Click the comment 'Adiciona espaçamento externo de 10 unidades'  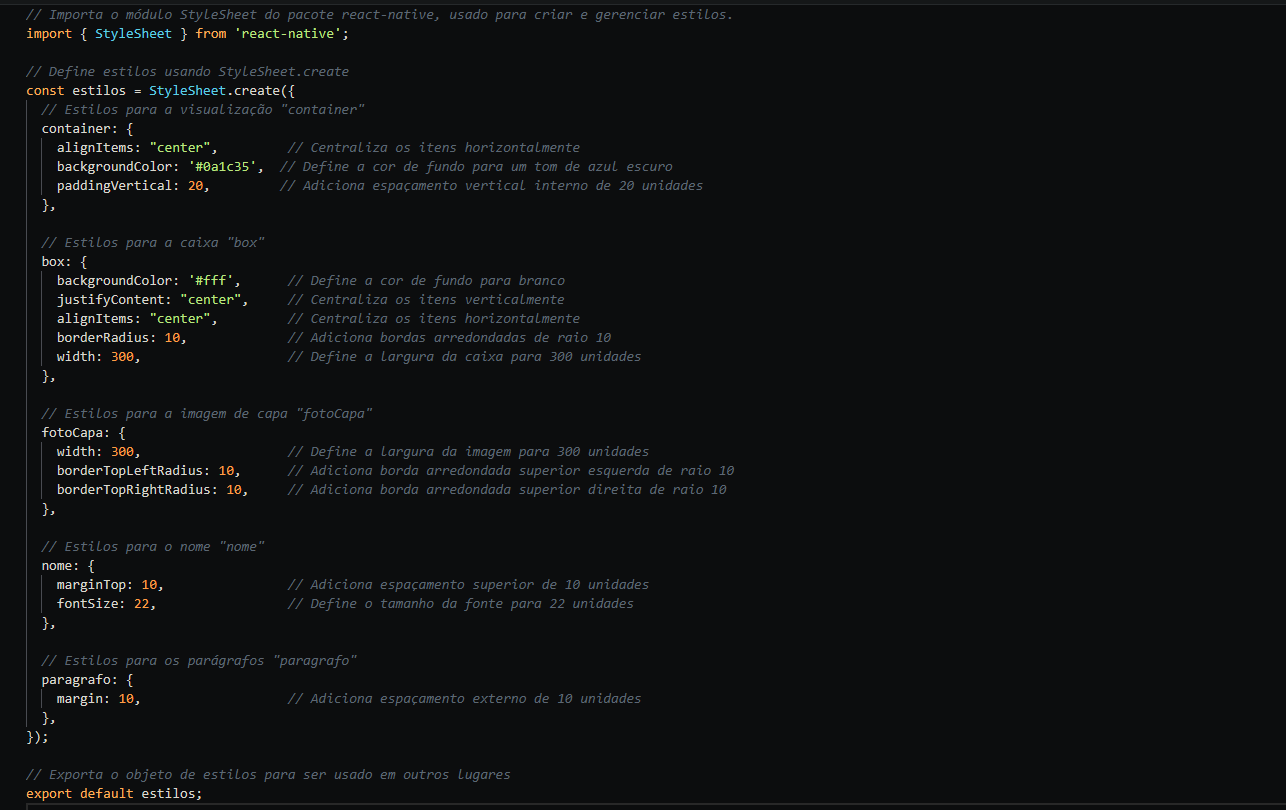point(464,698)
